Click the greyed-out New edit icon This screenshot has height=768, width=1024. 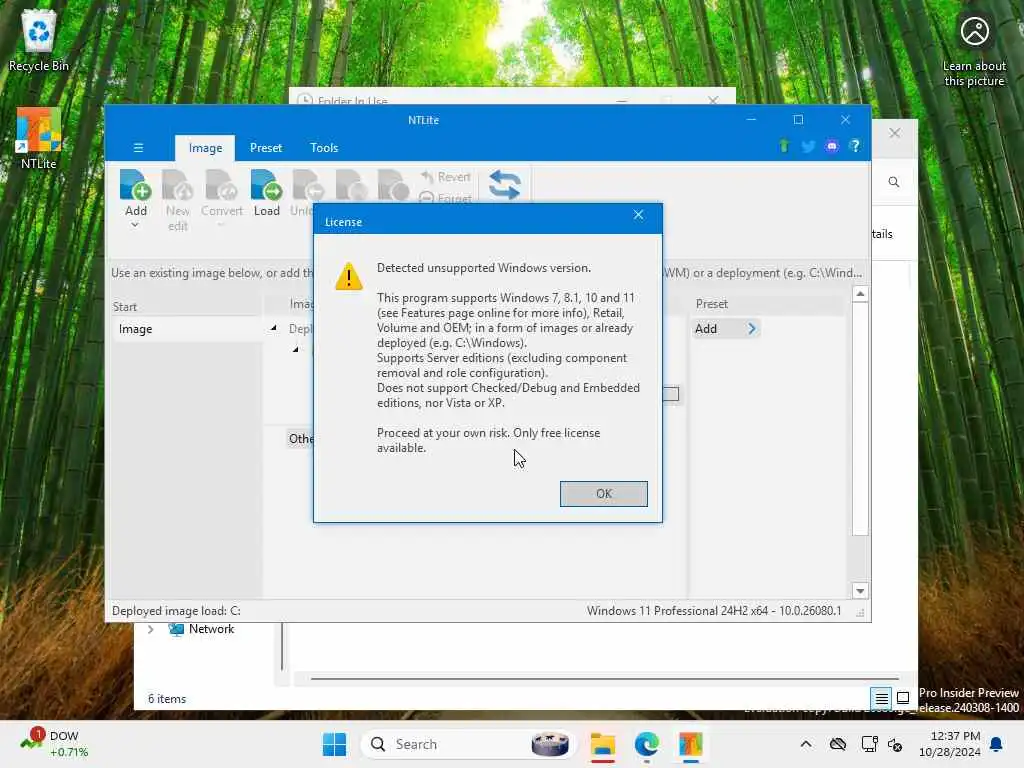point(178,185)
